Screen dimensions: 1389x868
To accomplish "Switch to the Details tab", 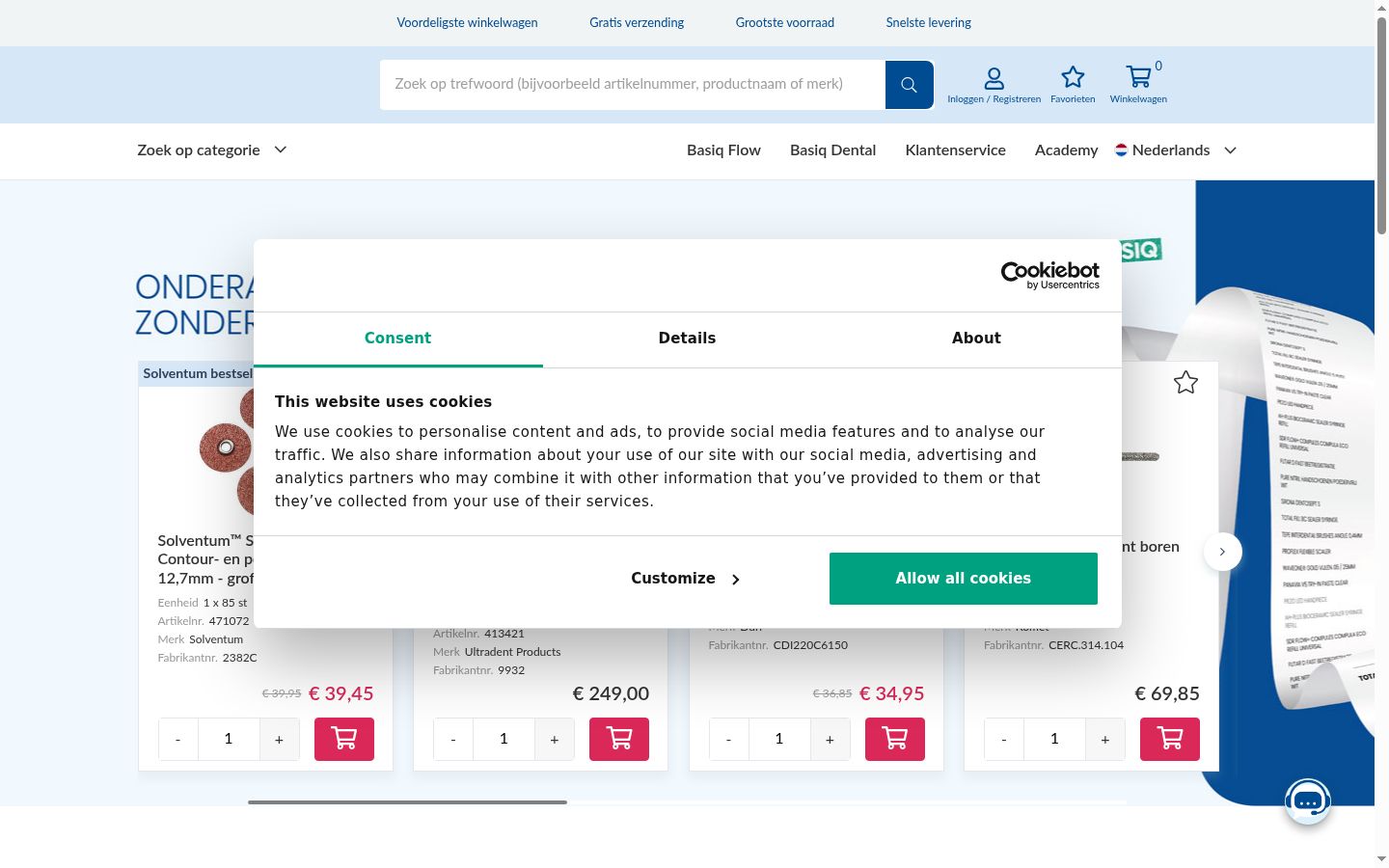I will 687,339.
